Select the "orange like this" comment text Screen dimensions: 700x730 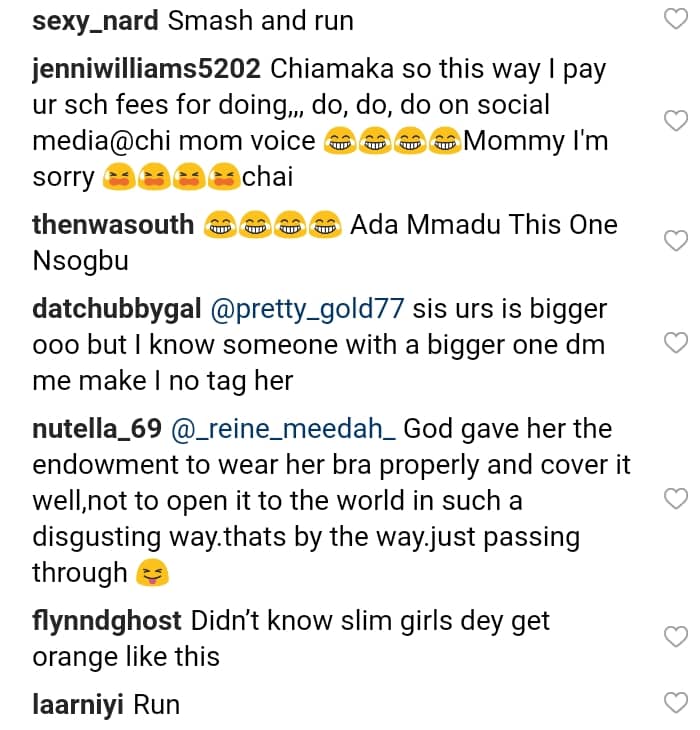coord(126,657)
